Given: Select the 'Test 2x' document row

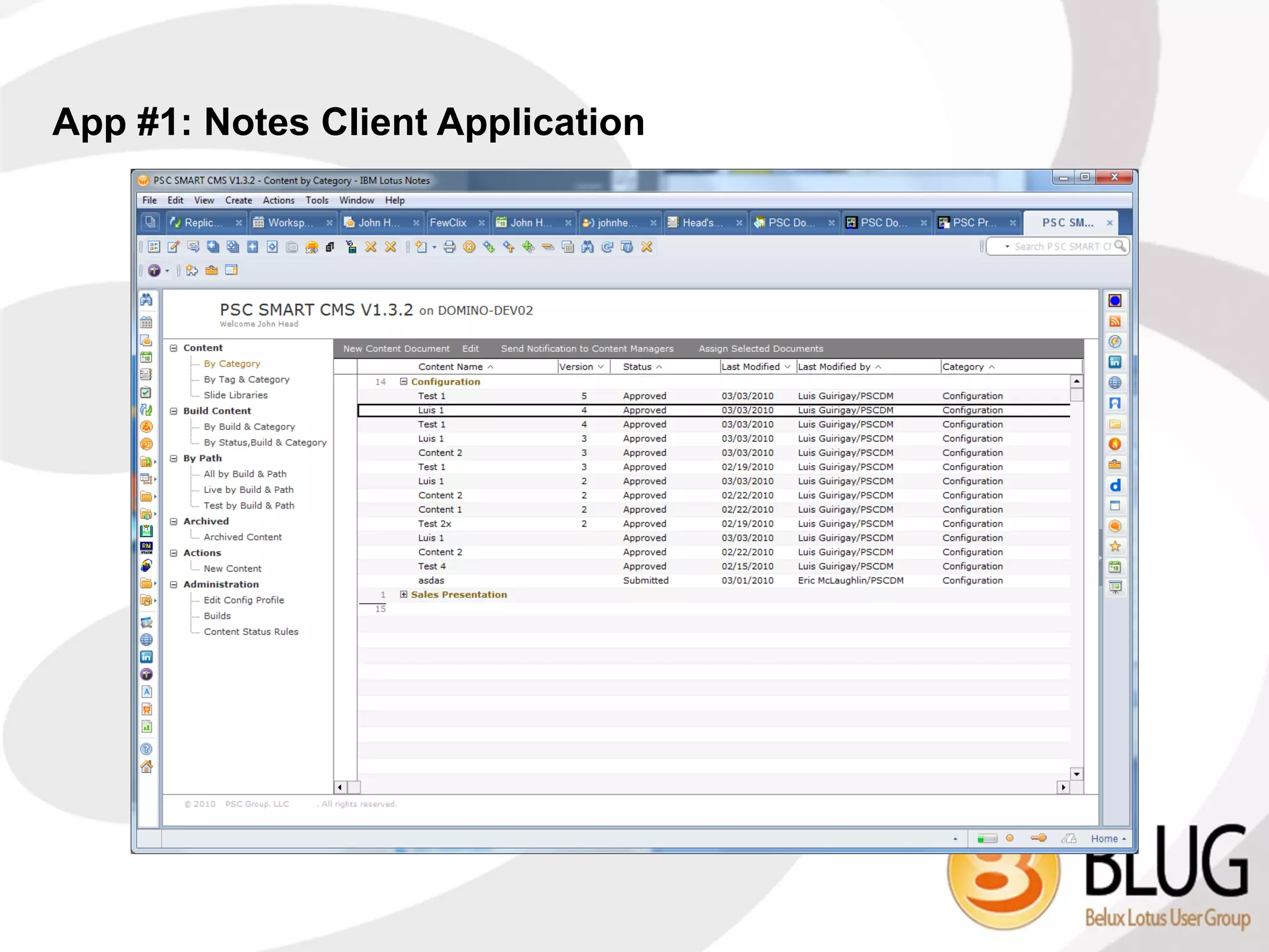Looking at the screenshot, I should tap(714, 524).
